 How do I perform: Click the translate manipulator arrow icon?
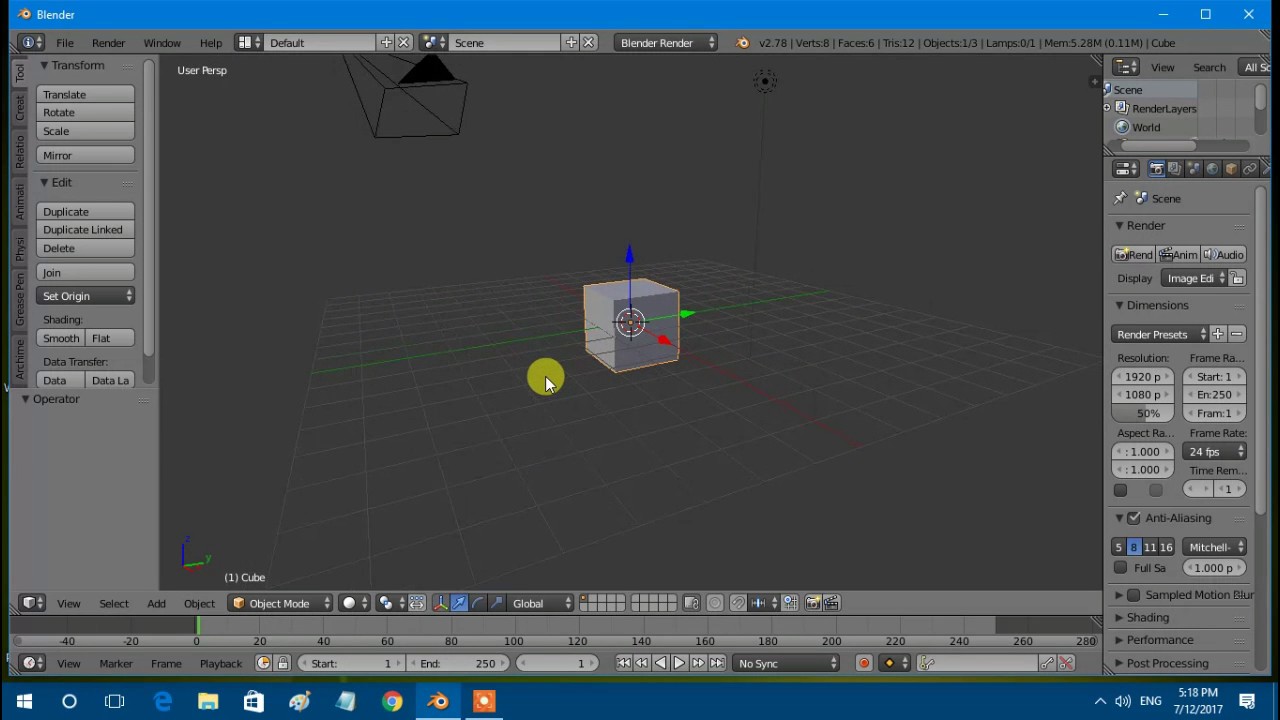click(459, 603)
